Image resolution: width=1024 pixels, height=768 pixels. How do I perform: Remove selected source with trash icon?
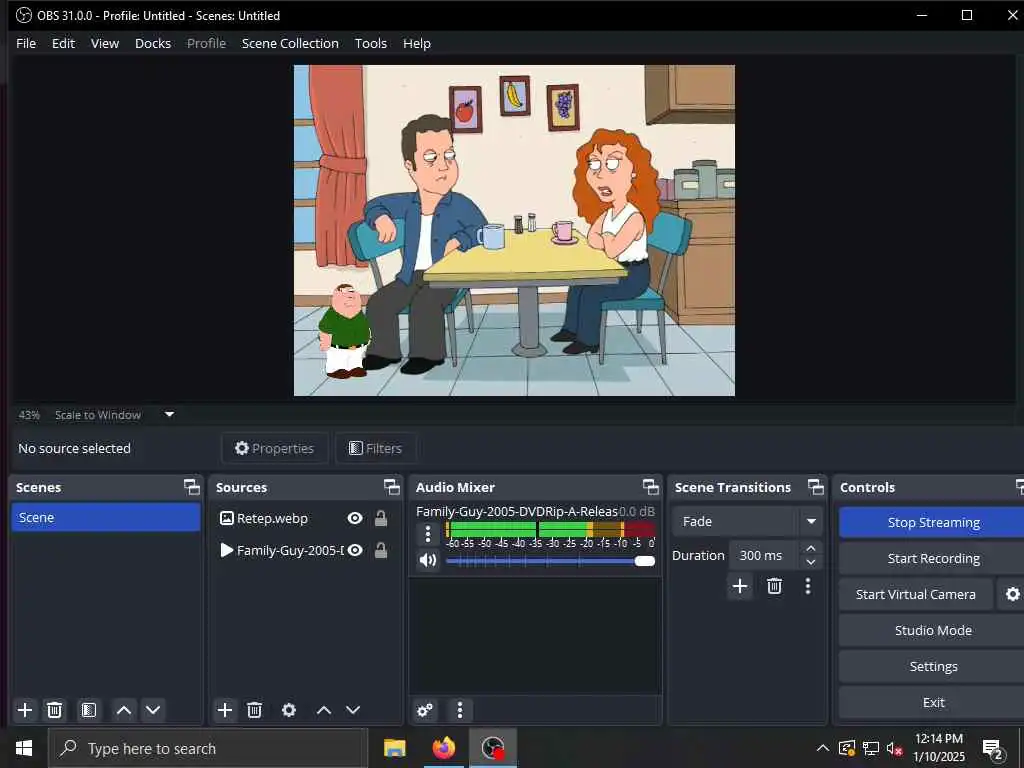click(255, 710)
